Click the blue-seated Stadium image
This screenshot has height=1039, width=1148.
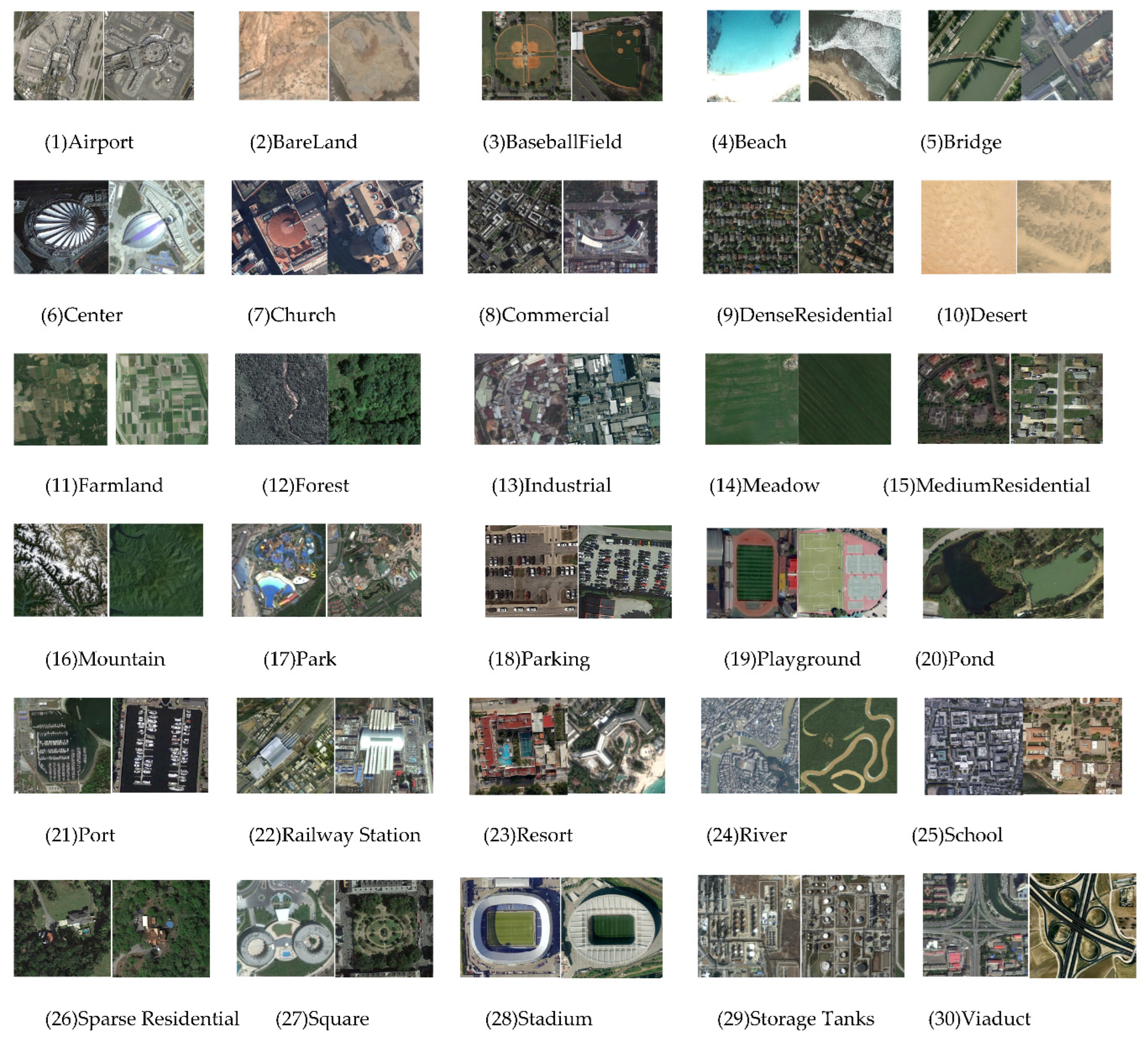point(510,927)
